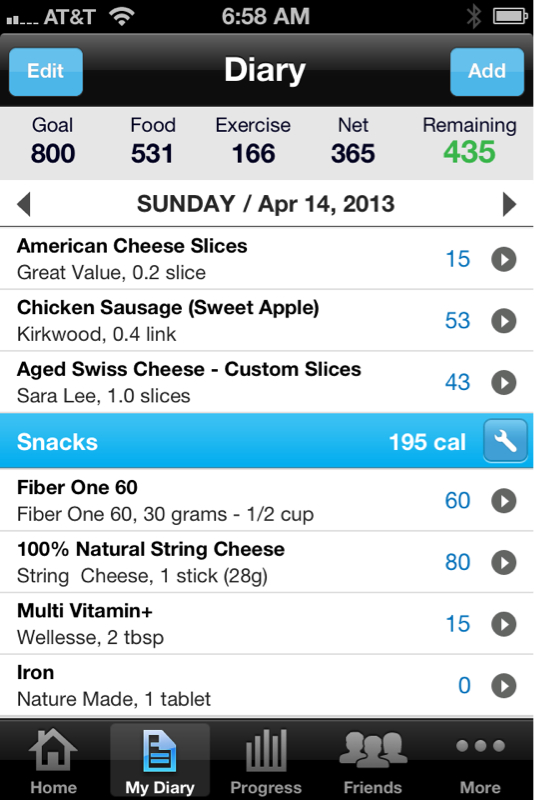This screenshot has width=534, height=800.
Task: Go to previous day with left arrow
Action: coord(24,204)
